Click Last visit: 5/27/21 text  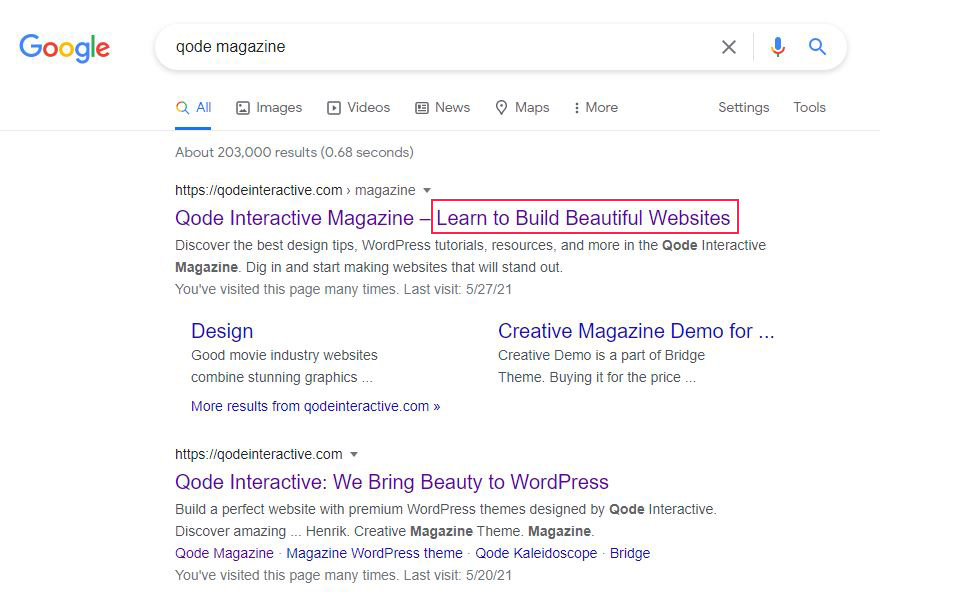coord(458,289)
